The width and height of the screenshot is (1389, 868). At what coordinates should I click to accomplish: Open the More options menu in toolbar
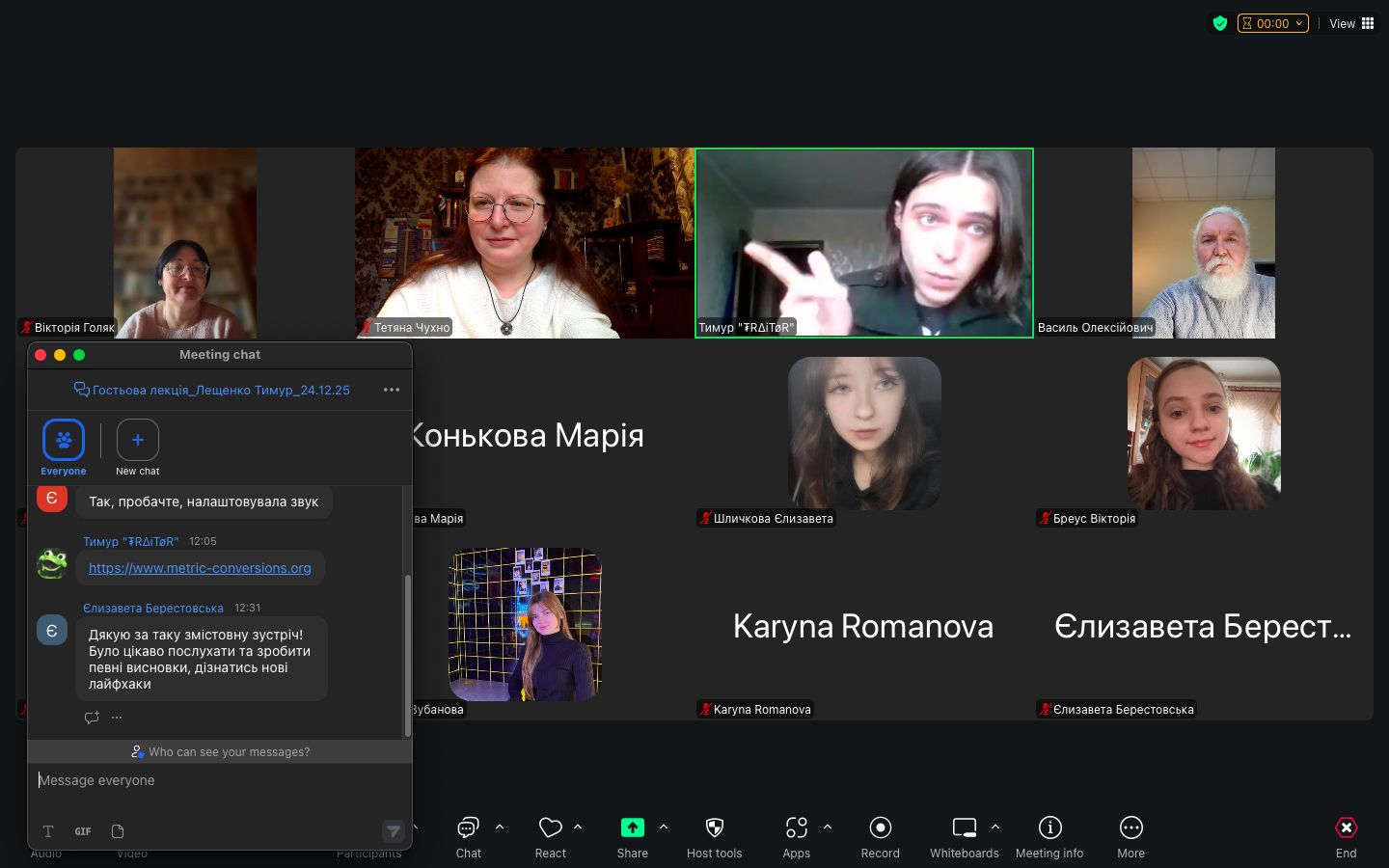click(x=1130, y=828)
